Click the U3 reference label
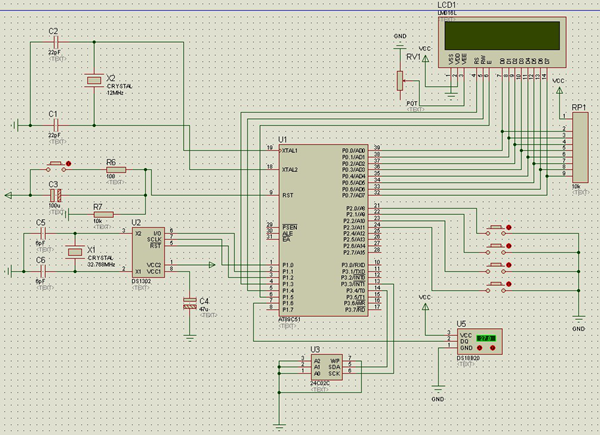Image resolution: width=600 pixels, height=435 pixels. tap(315, 350)
